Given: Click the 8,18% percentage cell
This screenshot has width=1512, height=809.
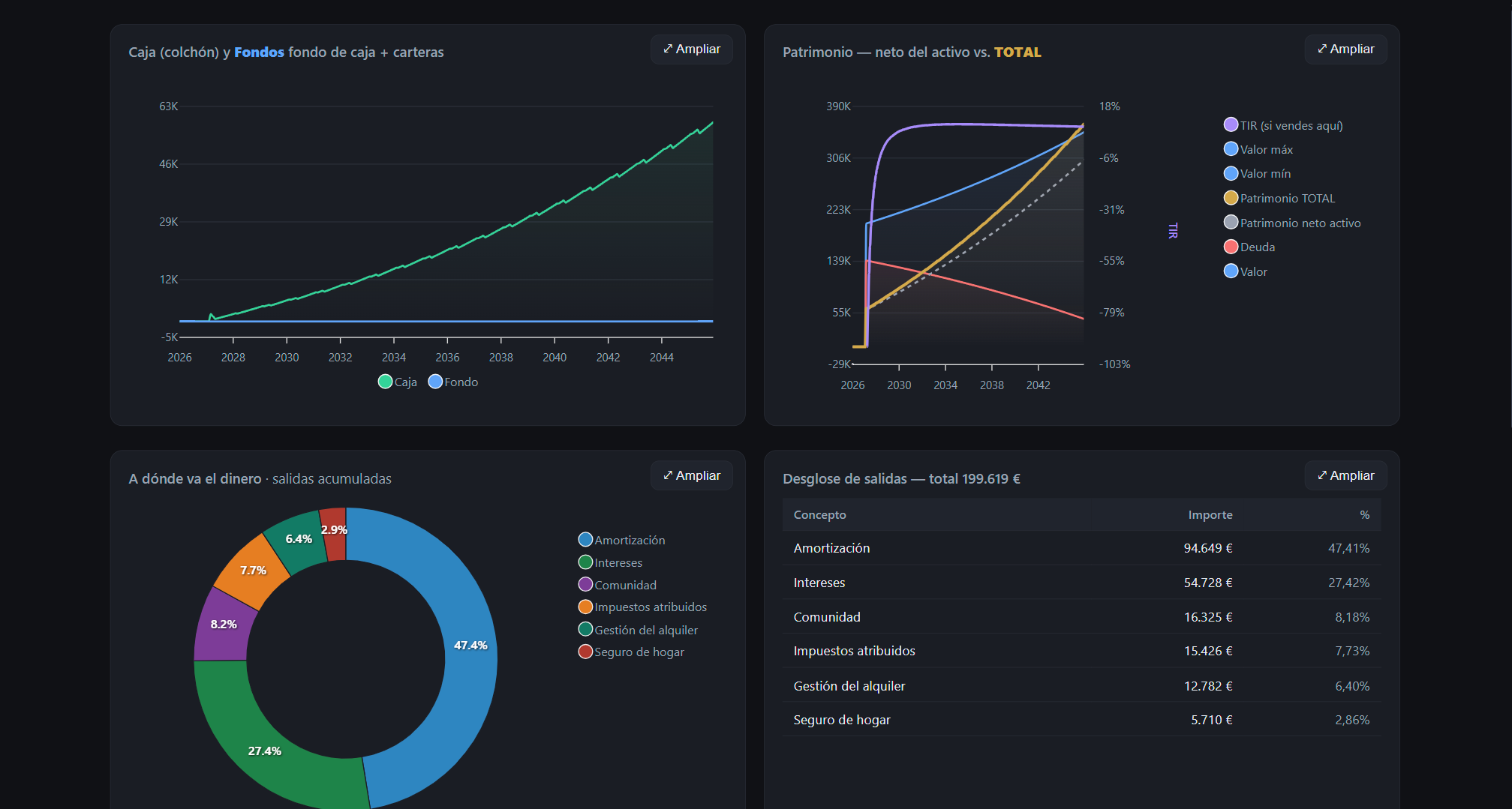Looking at the screenshot, I should 1352,617.
